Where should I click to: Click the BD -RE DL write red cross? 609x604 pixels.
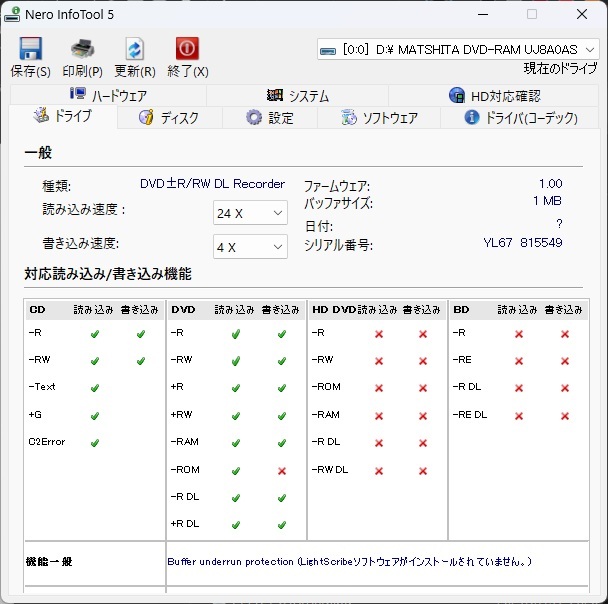pos(565,416)
